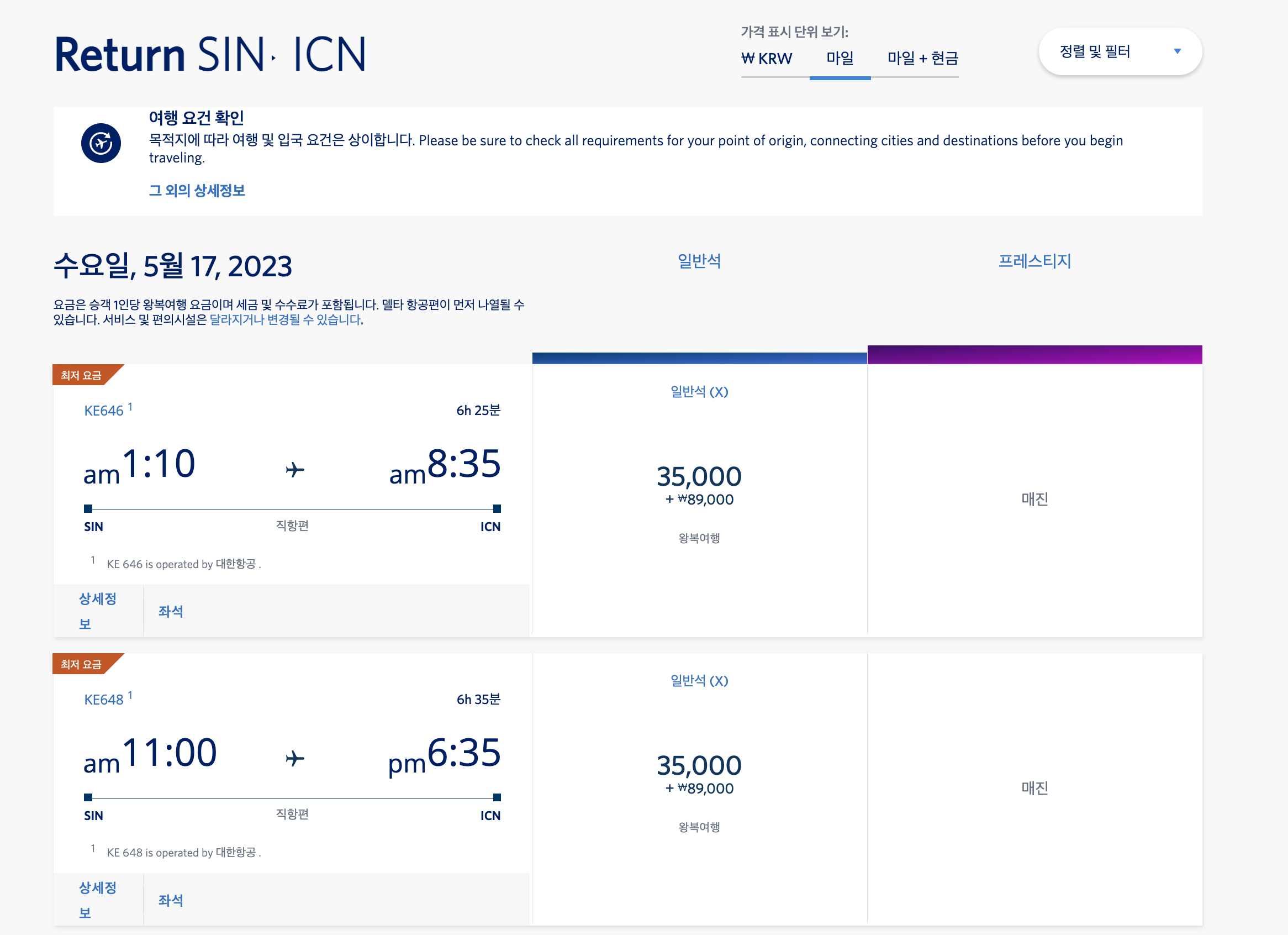This screenshot has height=935, width=1288.
Task: Click the 최저 요금 badge on the KE648 card
Action: click(82, 664)
